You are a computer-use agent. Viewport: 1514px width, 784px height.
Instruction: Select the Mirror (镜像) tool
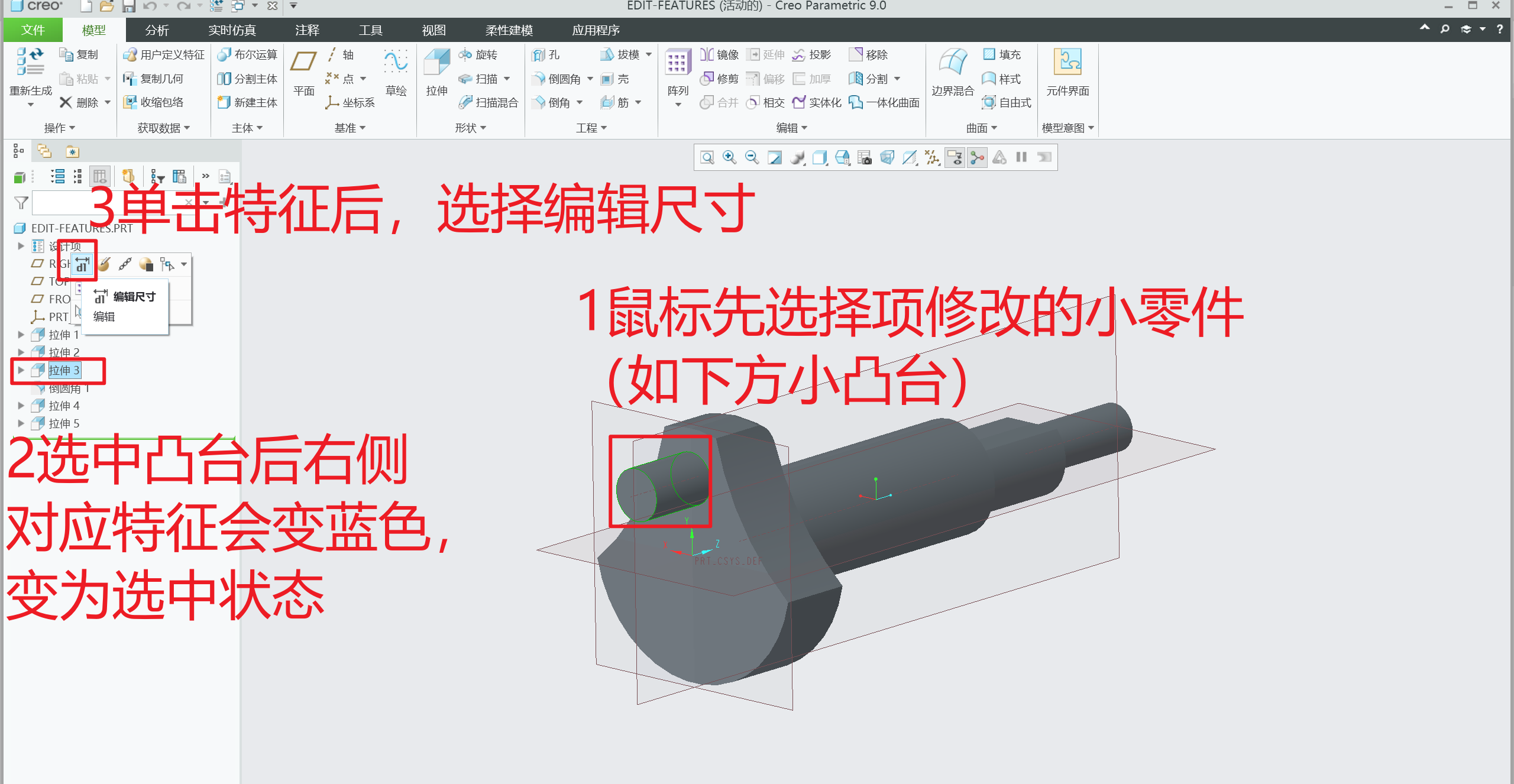[x=719, y=55]
